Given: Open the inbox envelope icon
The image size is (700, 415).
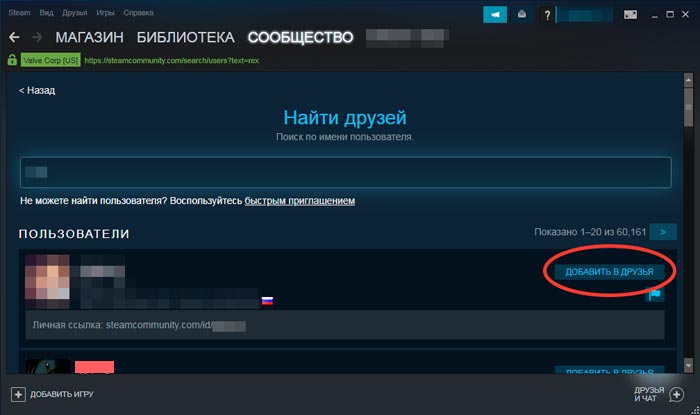Looking at the screenshot, I should (521, 15).
